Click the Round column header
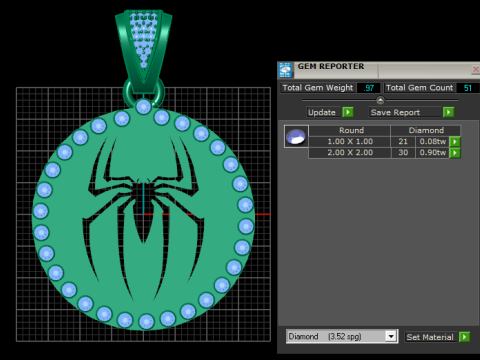The width and height of the screenshot is (480, 360). point(350,130)
